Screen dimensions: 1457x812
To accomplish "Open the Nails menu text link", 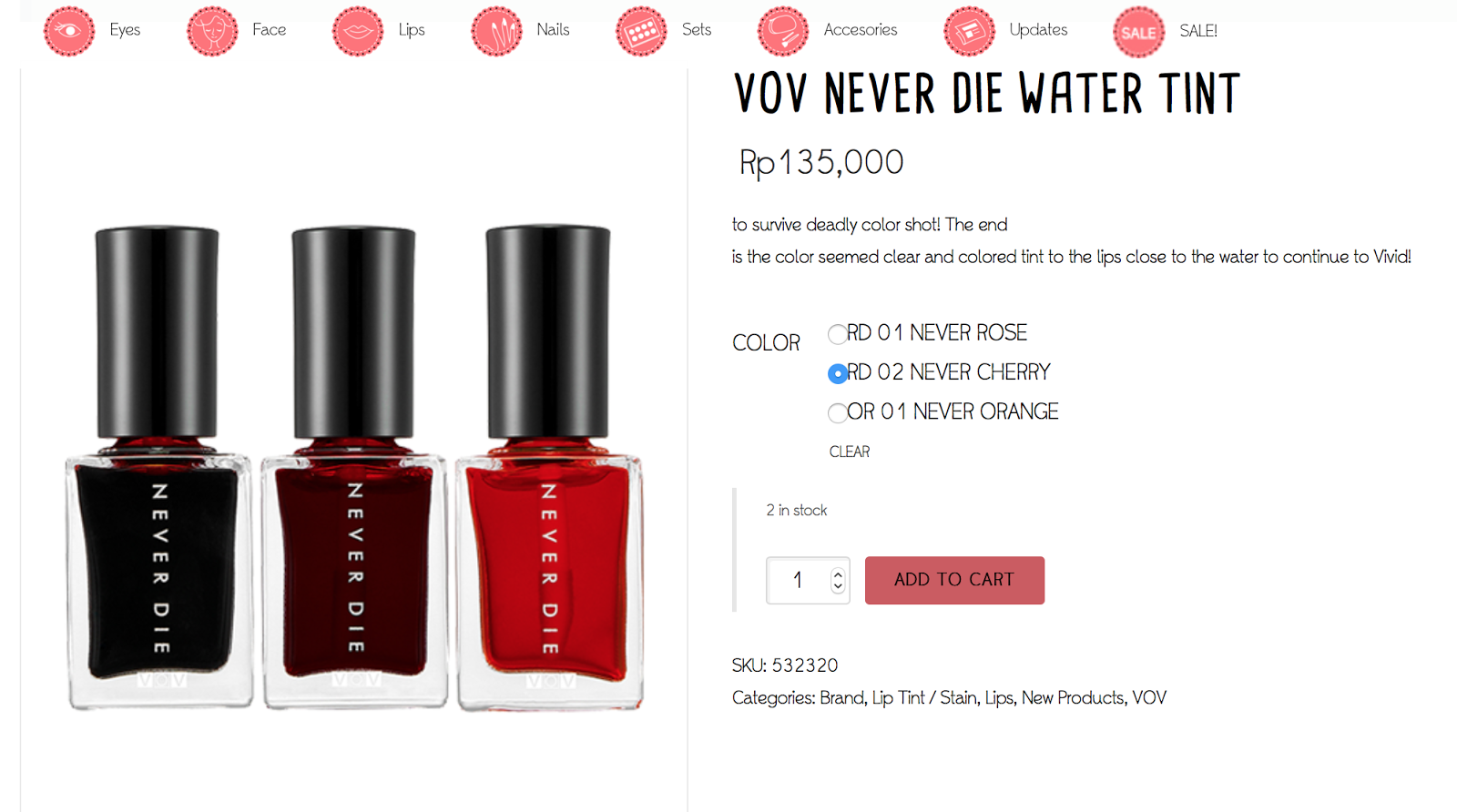I will 553,29.
